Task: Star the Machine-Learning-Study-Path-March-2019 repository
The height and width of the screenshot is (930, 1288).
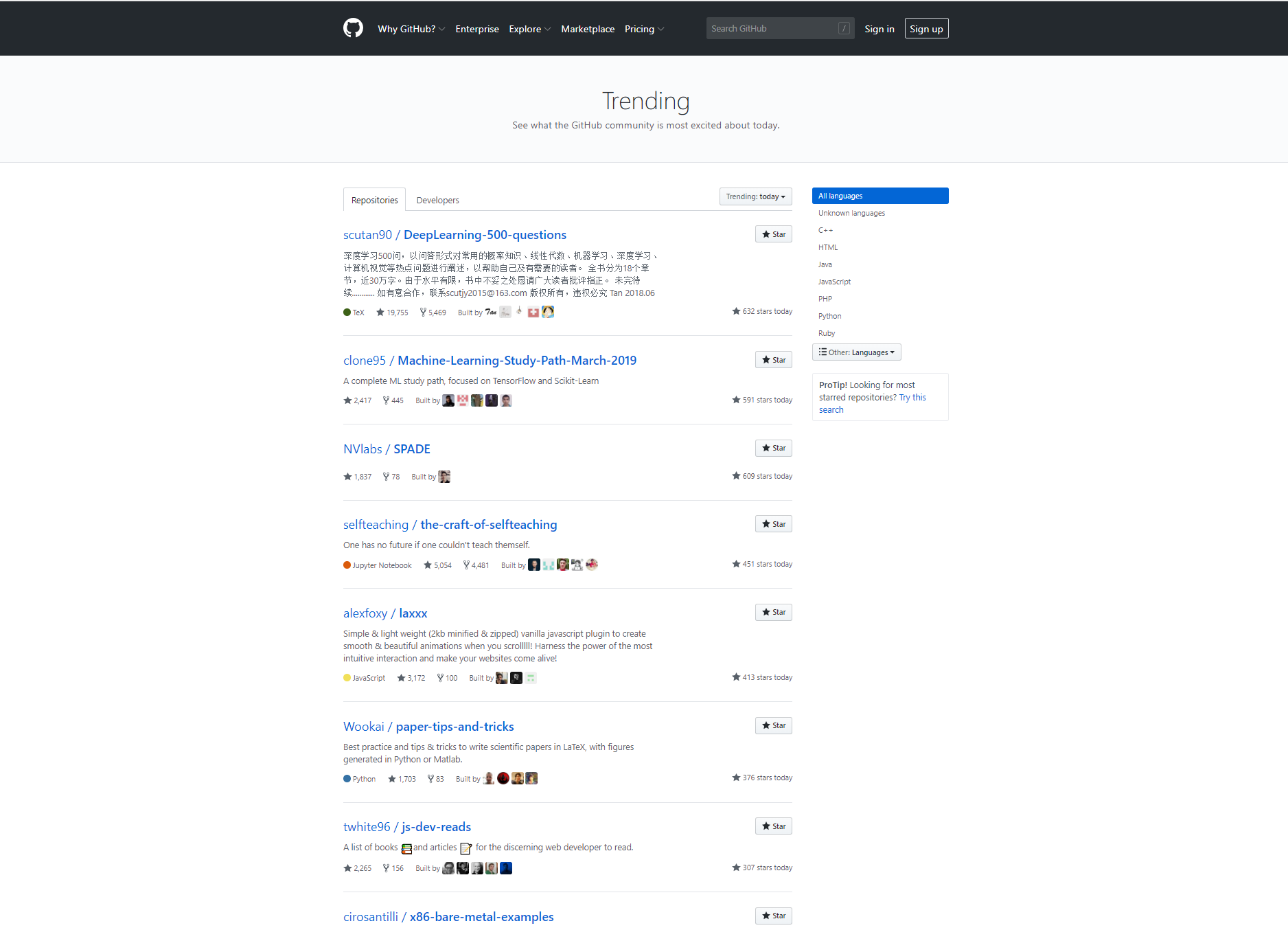Action: 773,360
